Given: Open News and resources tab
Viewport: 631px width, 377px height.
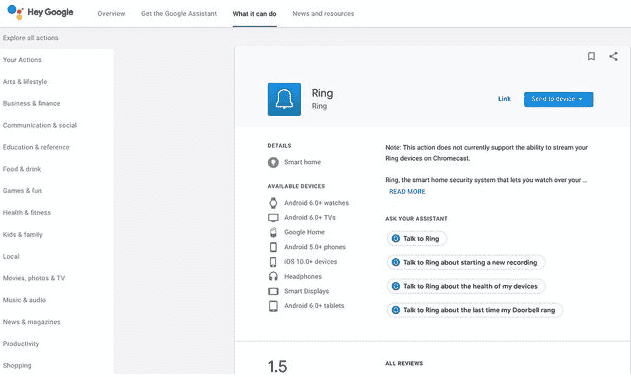Looking at the screenshot, I should [x=323, y=14].
